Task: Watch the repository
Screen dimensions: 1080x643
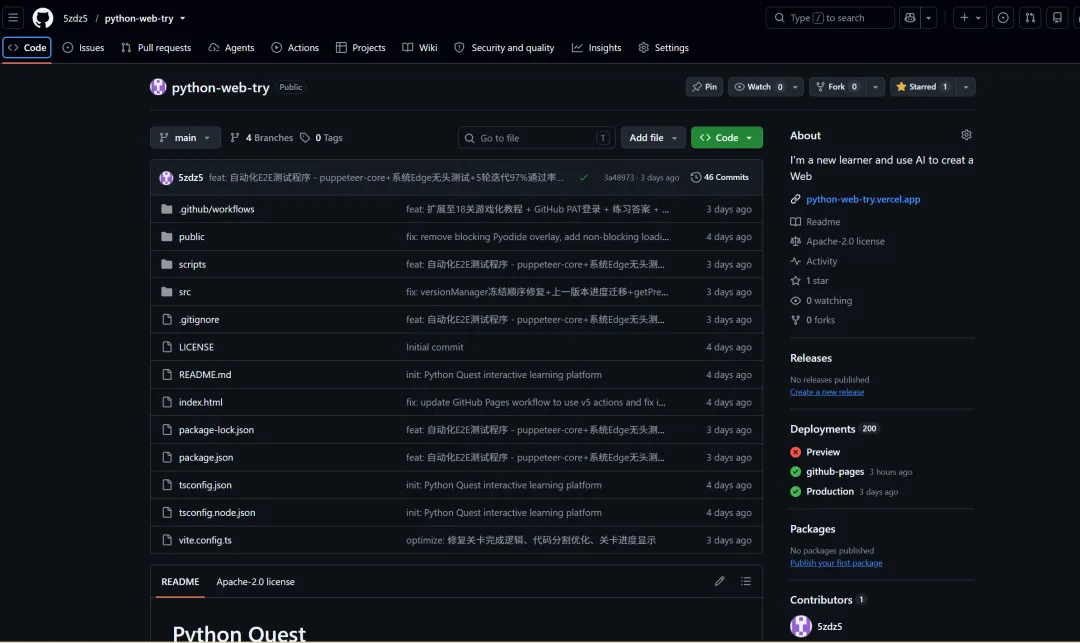Action: click(758, 87)
